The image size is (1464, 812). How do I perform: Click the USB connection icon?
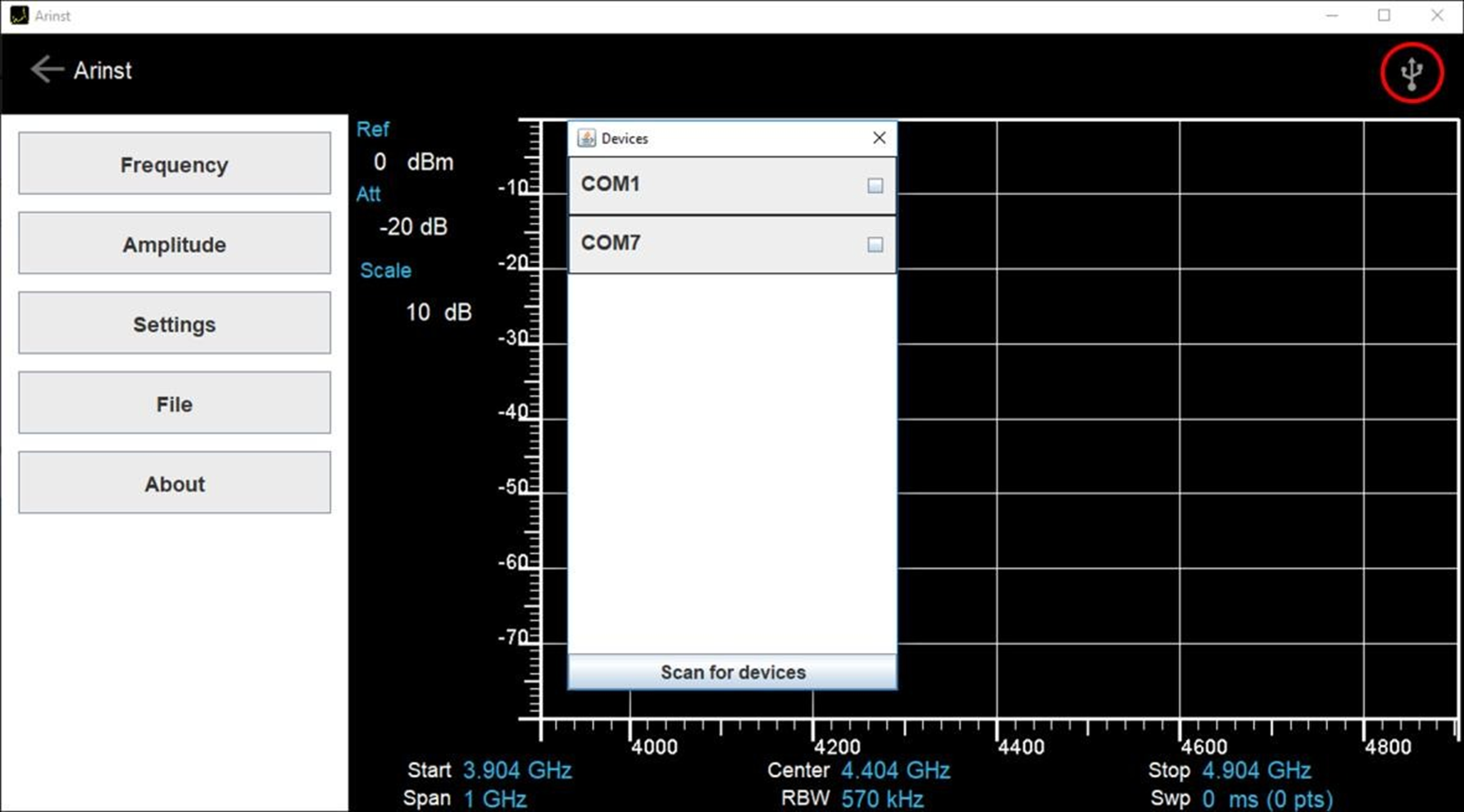[x=1411, y=74]
